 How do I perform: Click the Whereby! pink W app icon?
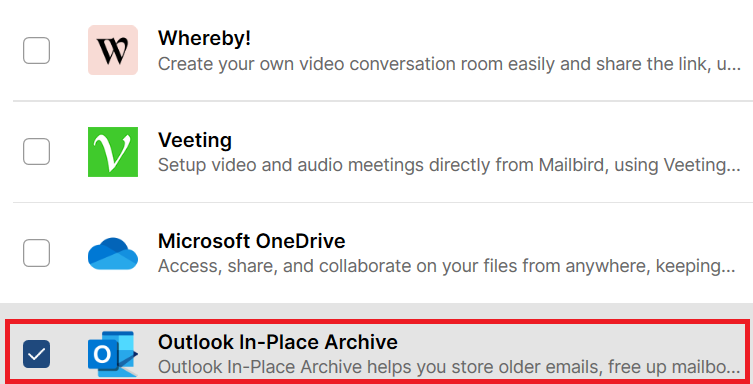113,50
